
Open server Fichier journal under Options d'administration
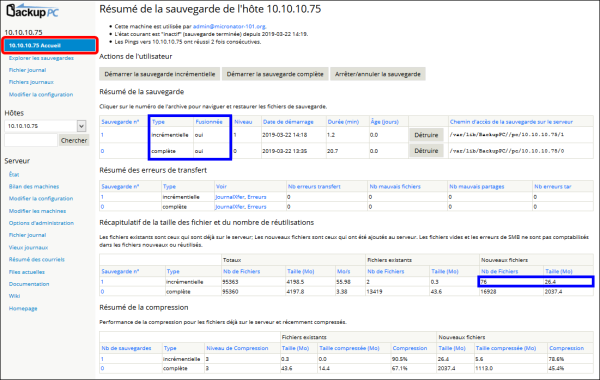27,235
